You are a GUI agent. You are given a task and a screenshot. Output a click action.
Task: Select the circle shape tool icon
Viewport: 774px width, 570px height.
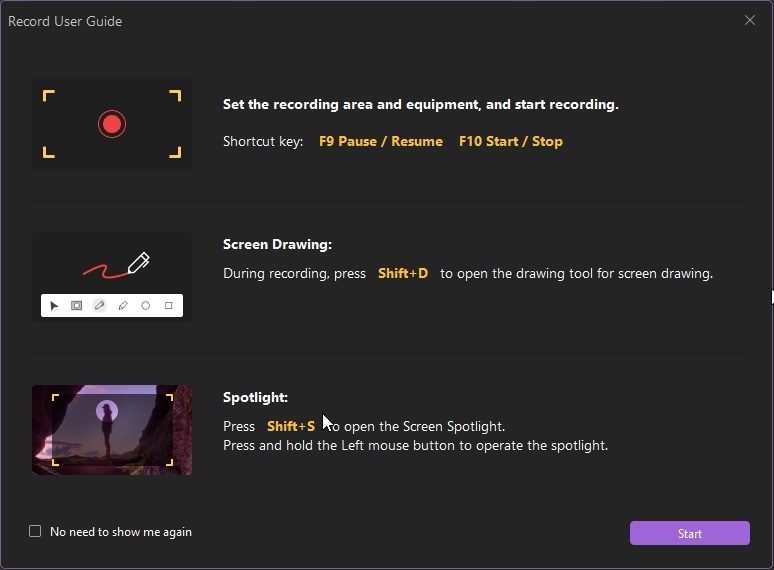tap(146, 305)
